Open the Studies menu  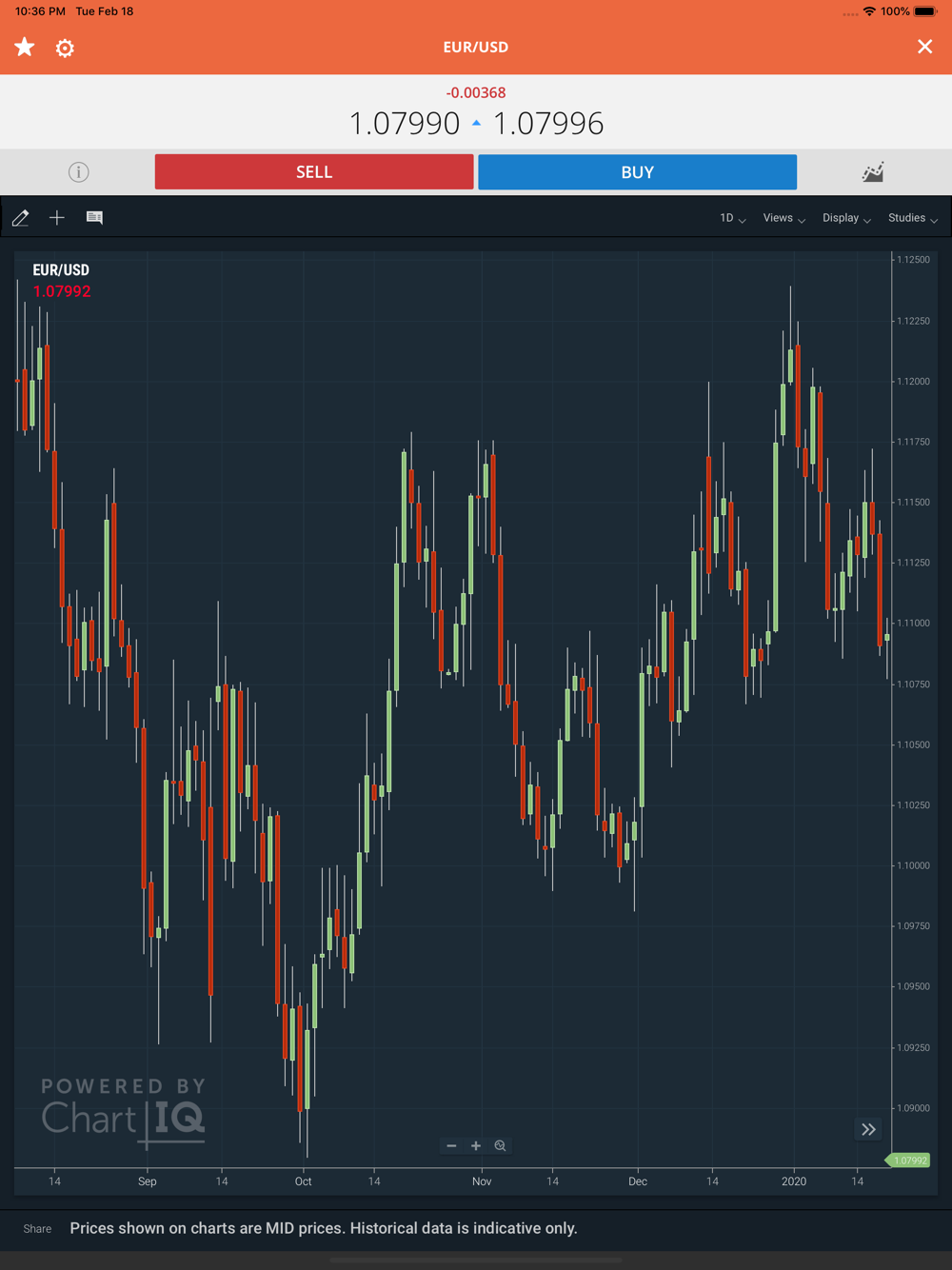click(x=913, y=218)
